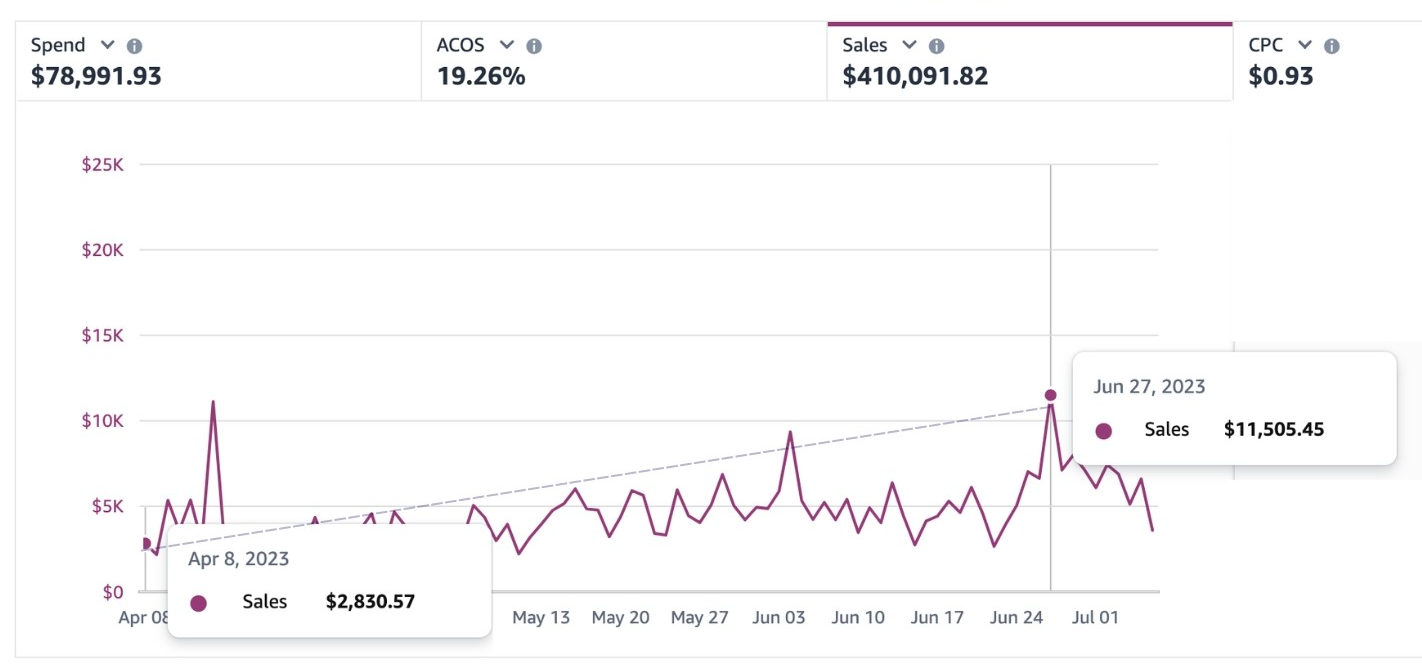The width and height of the screenshot is (1422, 670).
Task: Expand the Sales metric dropdown chevron
Action: click(909, 45)
